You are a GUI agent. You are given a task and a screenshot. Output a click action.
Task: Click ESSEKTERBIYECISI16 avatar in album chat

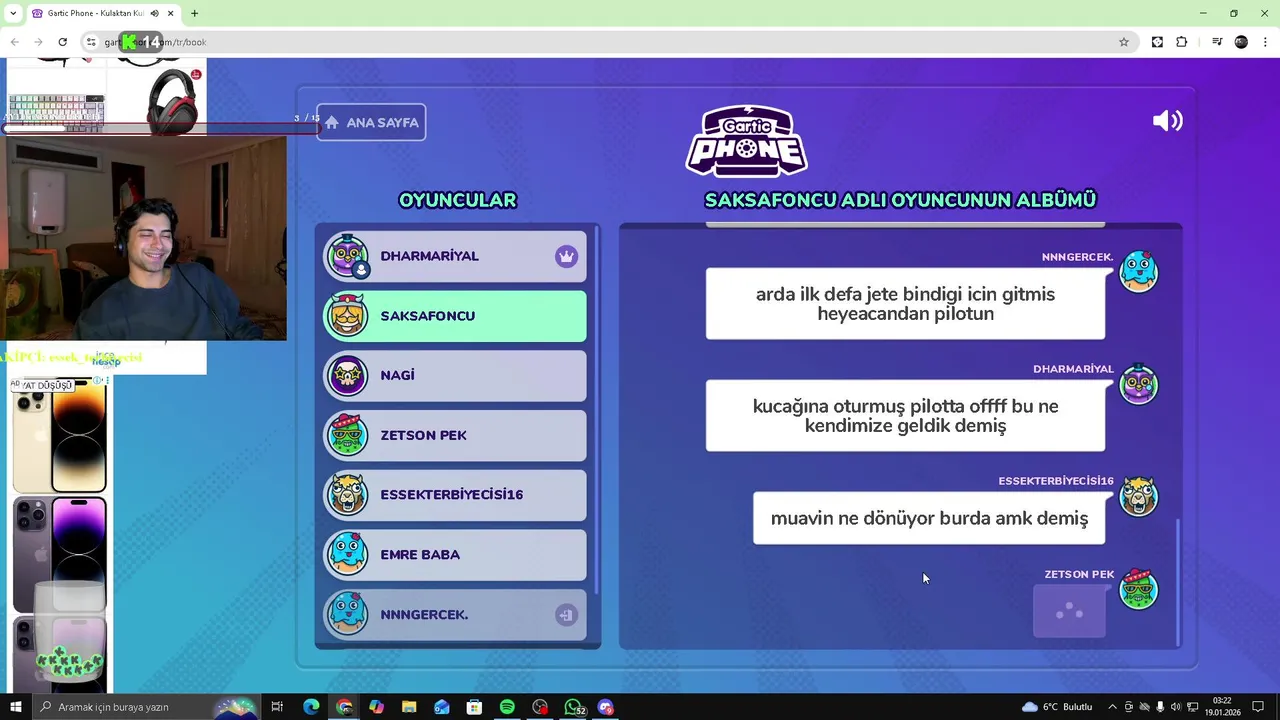[1138, 496]
